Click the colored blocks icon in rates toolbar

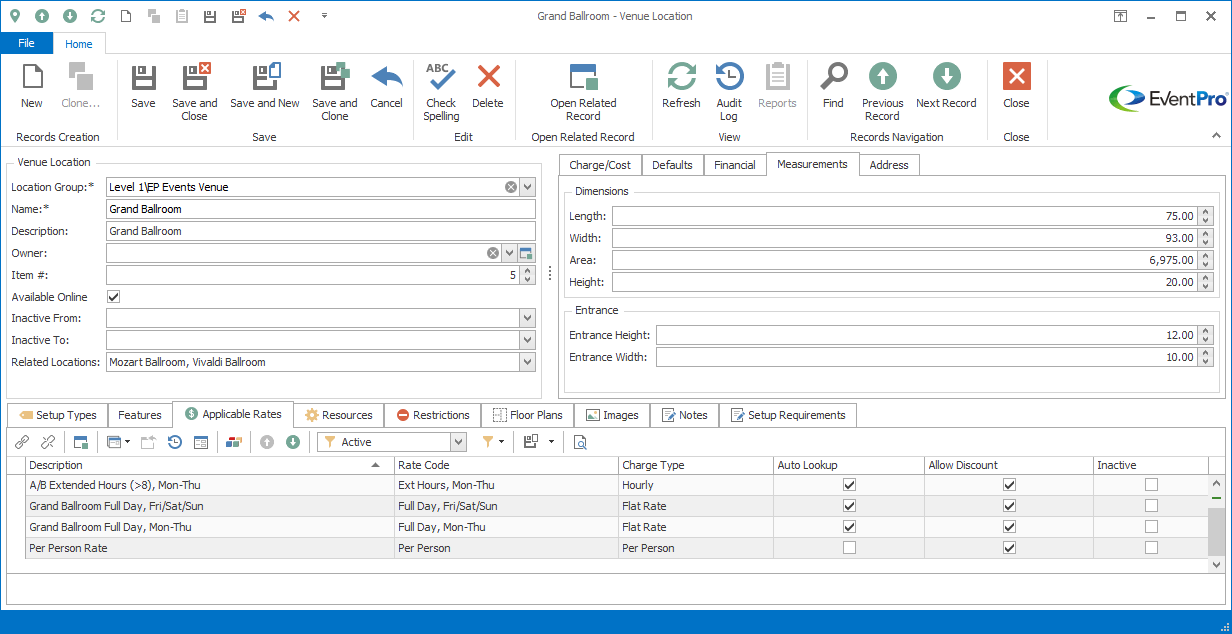[x=234, y=442]
